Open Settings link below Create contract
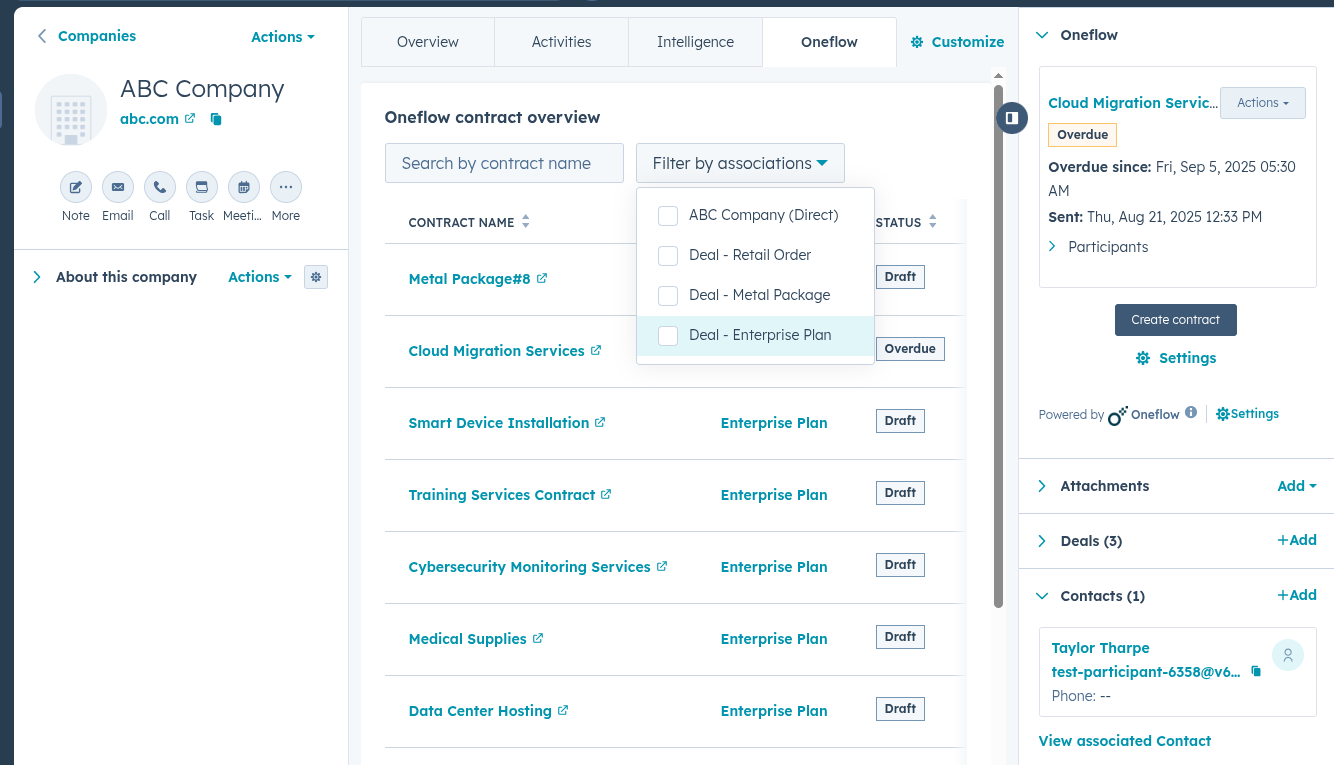 (1176, 358)
